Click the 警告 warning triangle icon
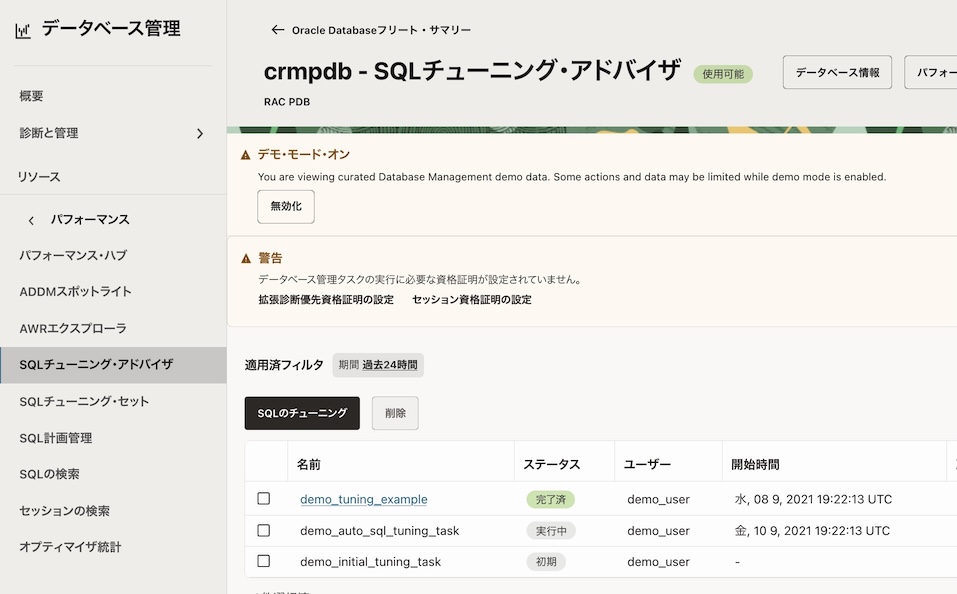This screenshot has width=957, height=594. point(246,258)
